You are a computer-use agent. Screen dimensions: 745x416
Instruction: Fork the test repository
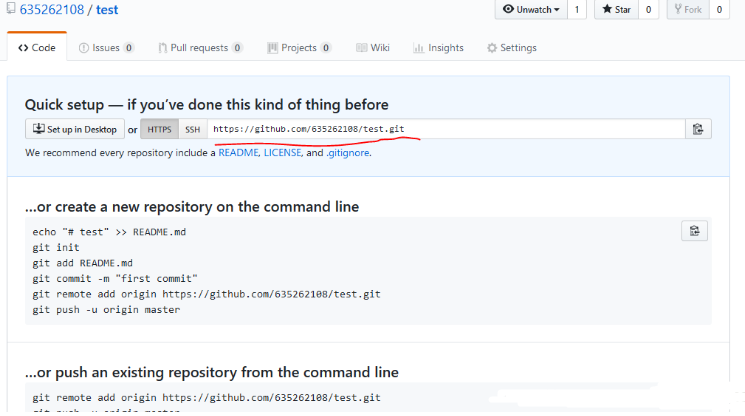pos(687,10)
